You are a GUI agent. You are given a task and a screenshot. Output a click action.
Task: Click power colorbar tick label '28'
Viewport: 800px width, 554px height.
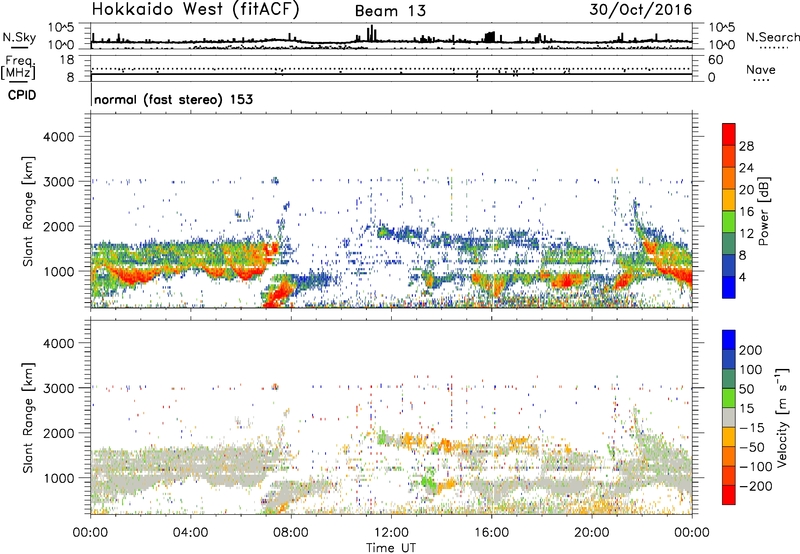pyautogui.click(x=746, y=146)
